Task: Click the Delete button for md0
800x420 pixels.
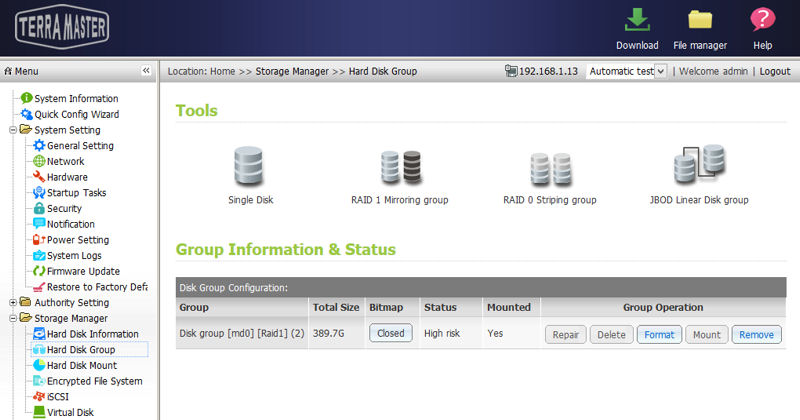Action: pyautogui.click(x=611, y=335)
